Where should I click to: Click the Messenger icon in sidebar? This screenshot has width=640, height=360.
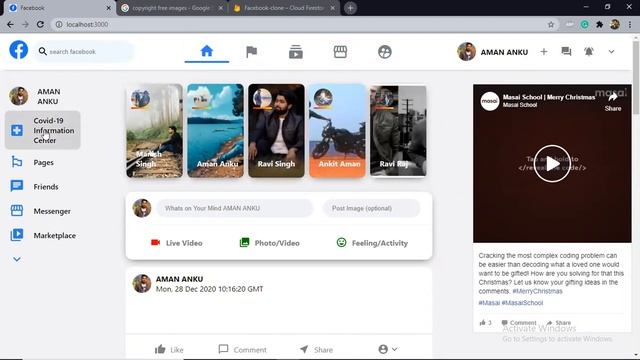(x=17, y=211)
